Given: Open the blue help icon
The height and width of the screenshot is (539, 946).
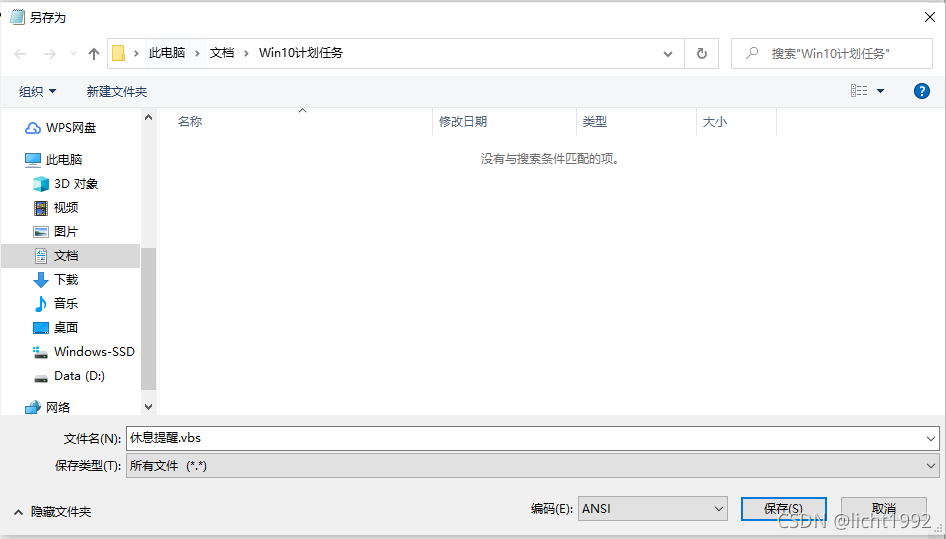Looking at the screenshot, I should pos(921,91).
